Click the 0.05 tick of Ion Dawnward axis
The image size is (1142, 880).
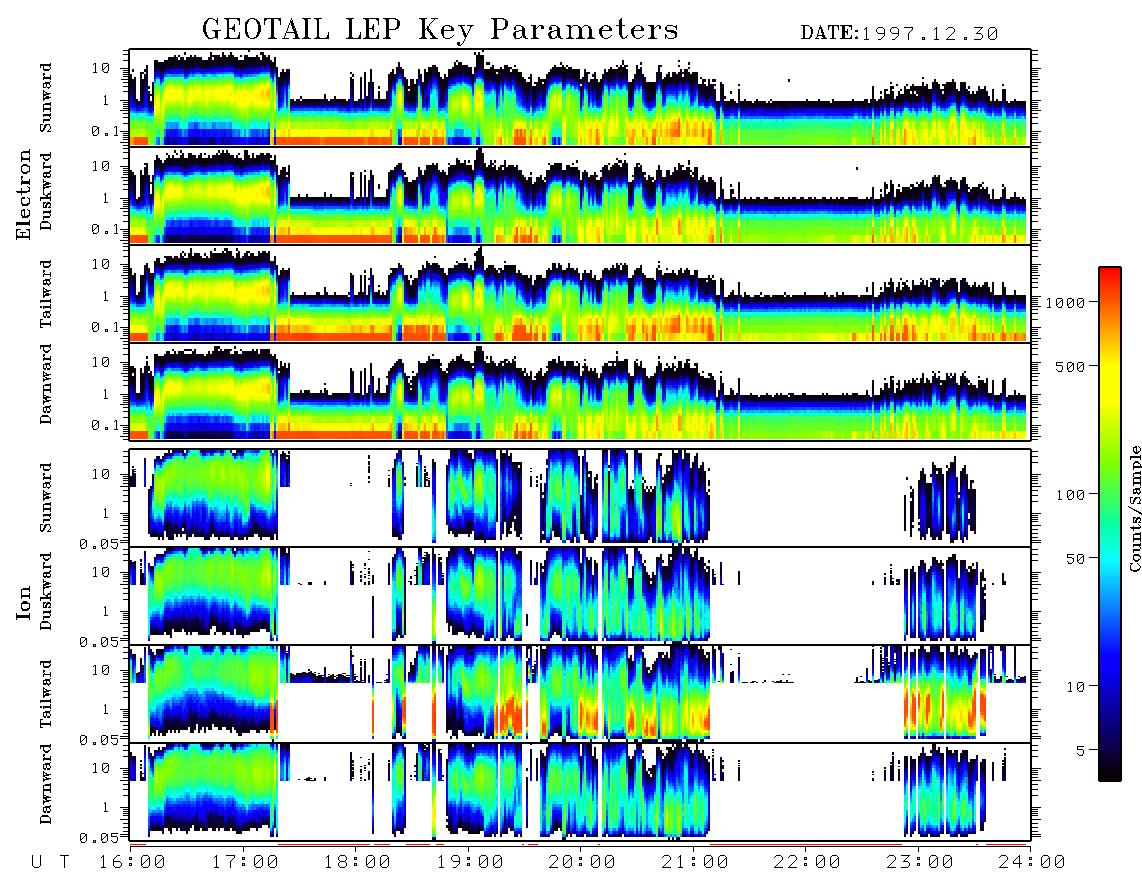pyautogui.click(x=99, y=838)
